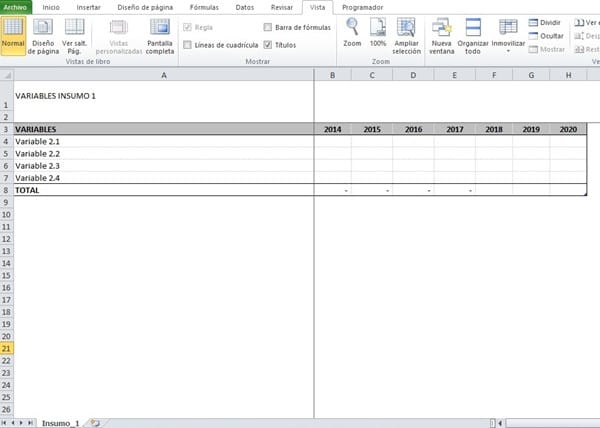
Task: Click Ocultar window button
Action: pos(546,36)
